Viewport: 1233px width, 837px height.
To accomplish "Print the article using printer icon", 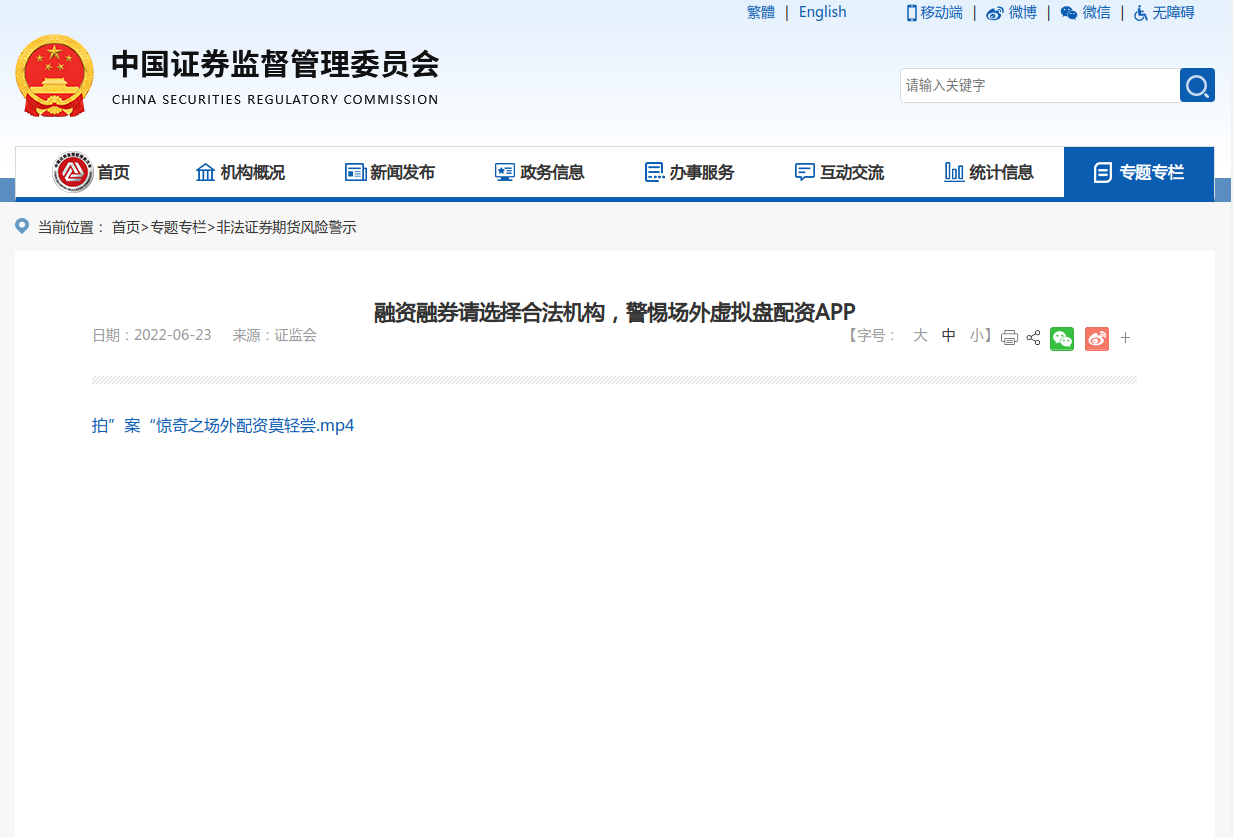I will (1009, 338).
